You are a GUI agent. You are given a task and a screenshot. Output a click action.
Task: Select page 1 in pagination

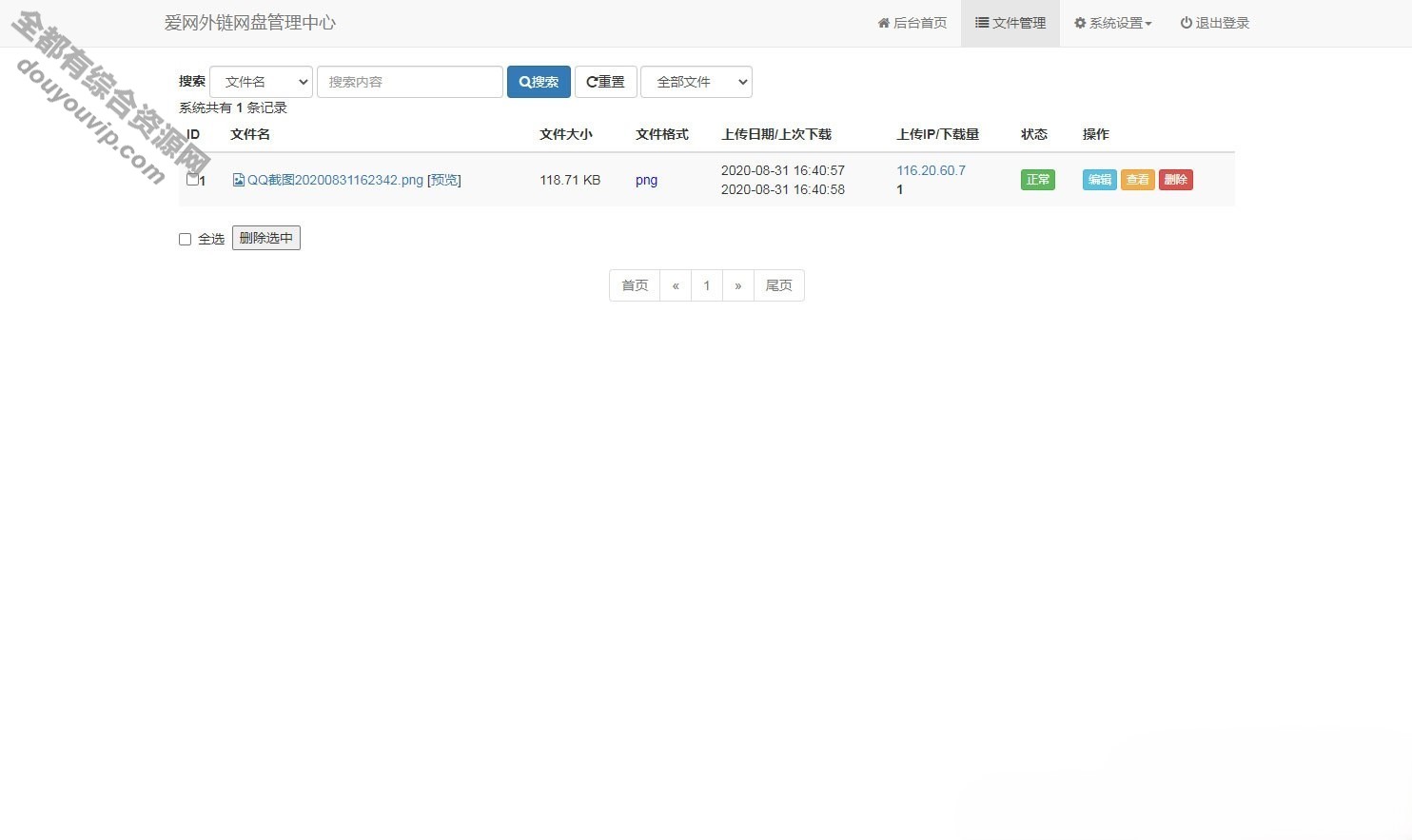tap(707, 285)
